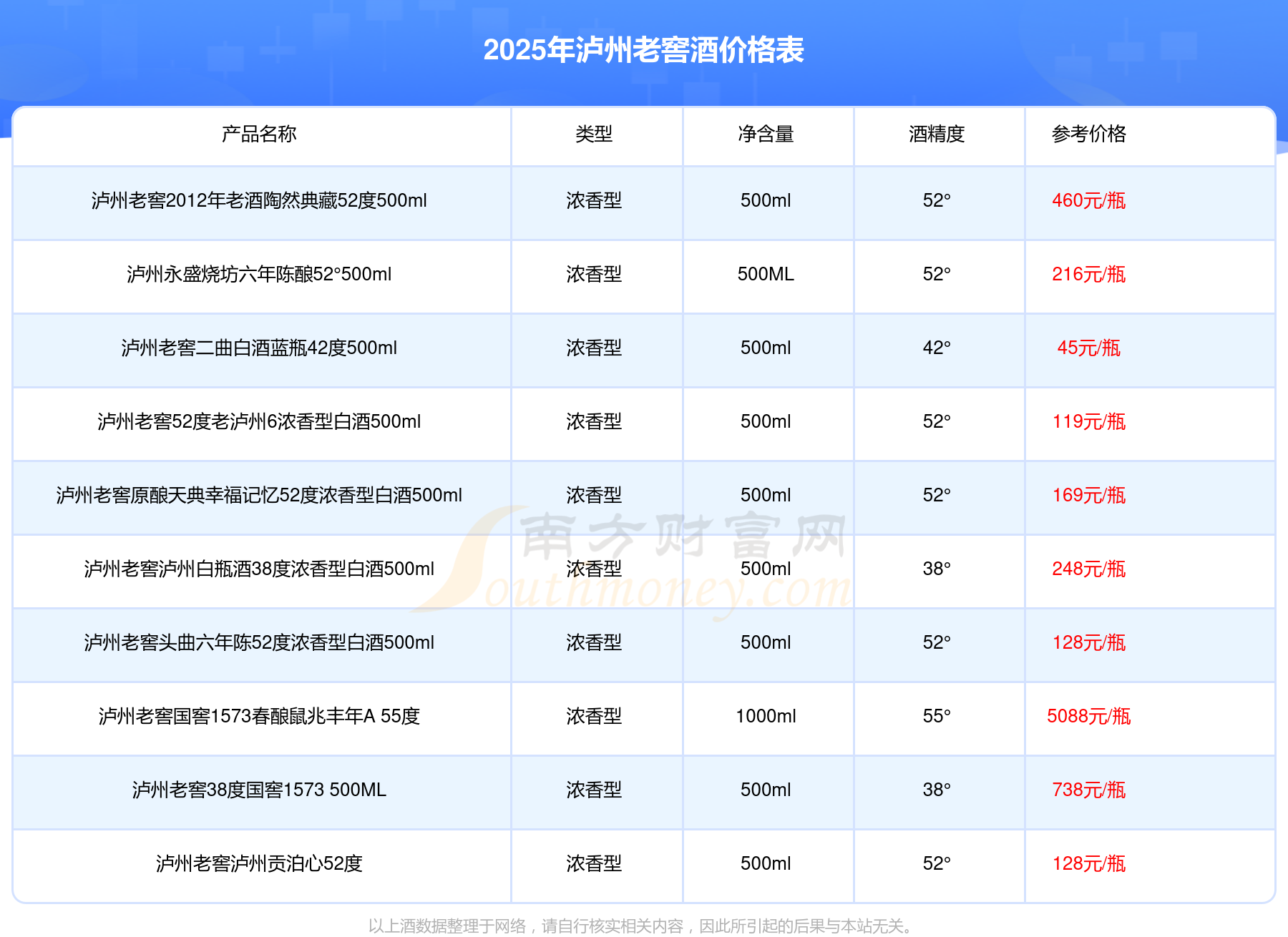Click the 类型 column header
This screenshot has height=937, width=1288.
coord(594,134)
